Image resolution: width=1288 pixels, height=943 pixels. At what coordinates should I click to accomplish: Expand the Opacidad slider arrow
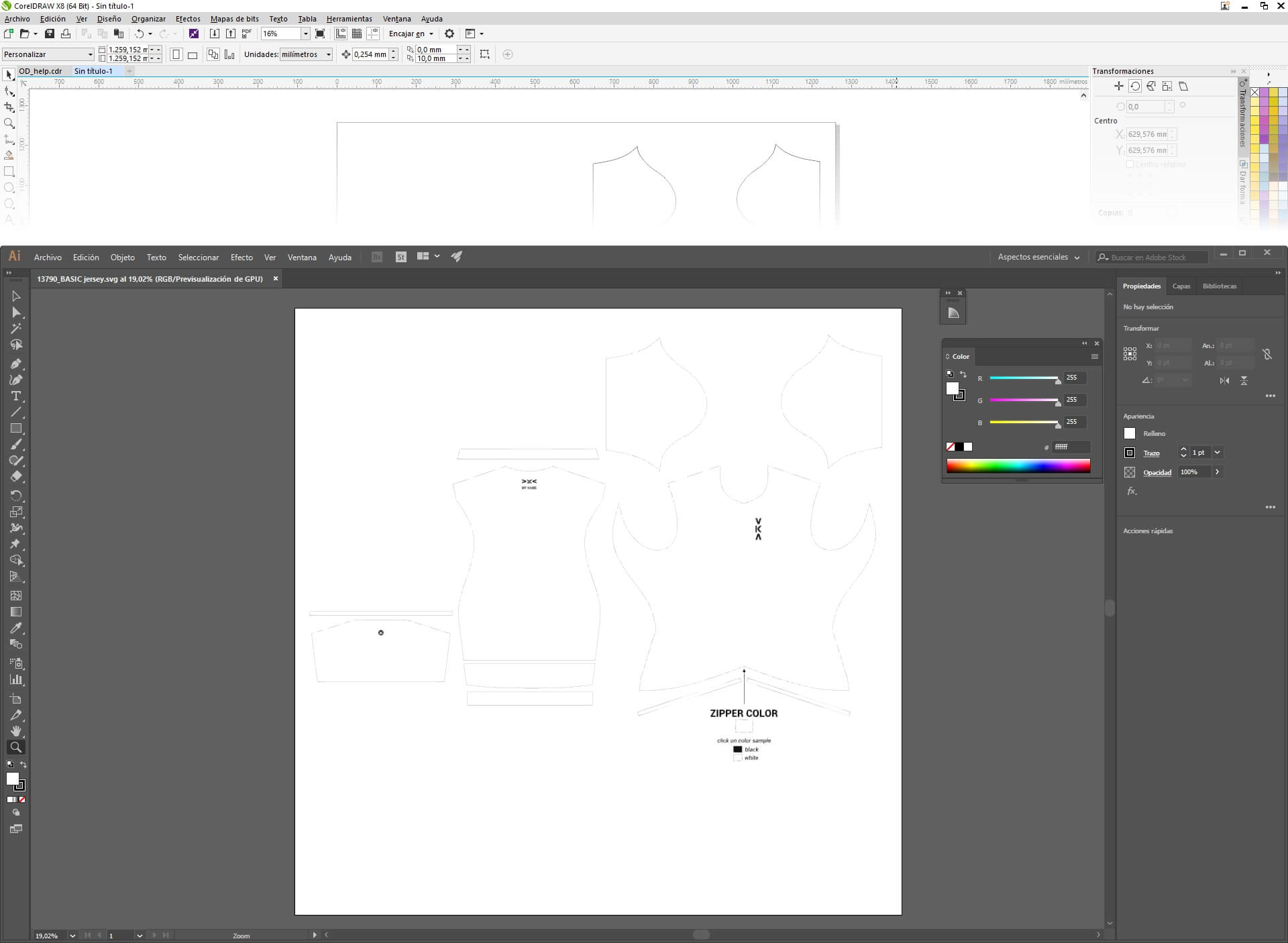[1218, 472]
